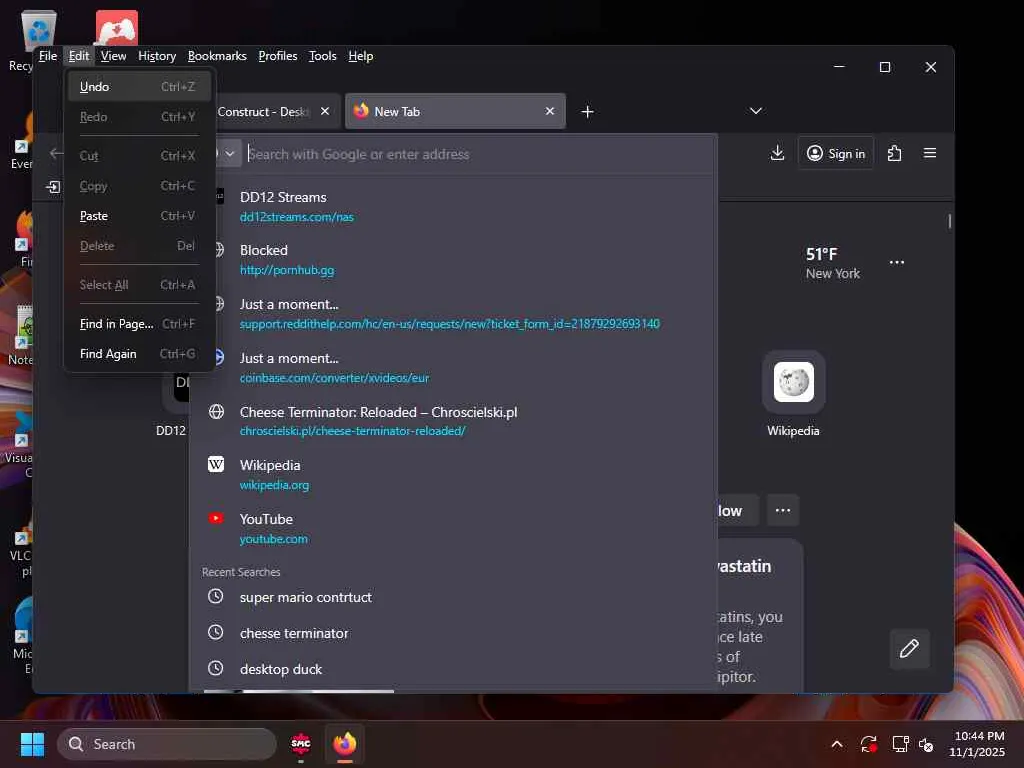Open the Firefox hamburger menu
1024x768 pixels.
click(x=930, y=153)
